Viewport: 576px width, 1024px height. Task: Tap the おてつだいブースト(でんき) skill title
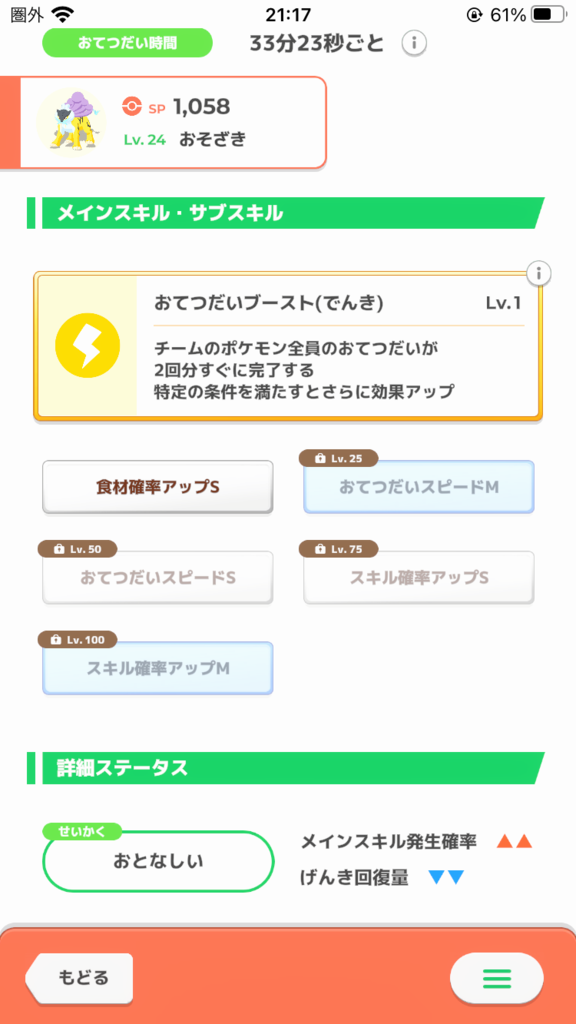268,304
